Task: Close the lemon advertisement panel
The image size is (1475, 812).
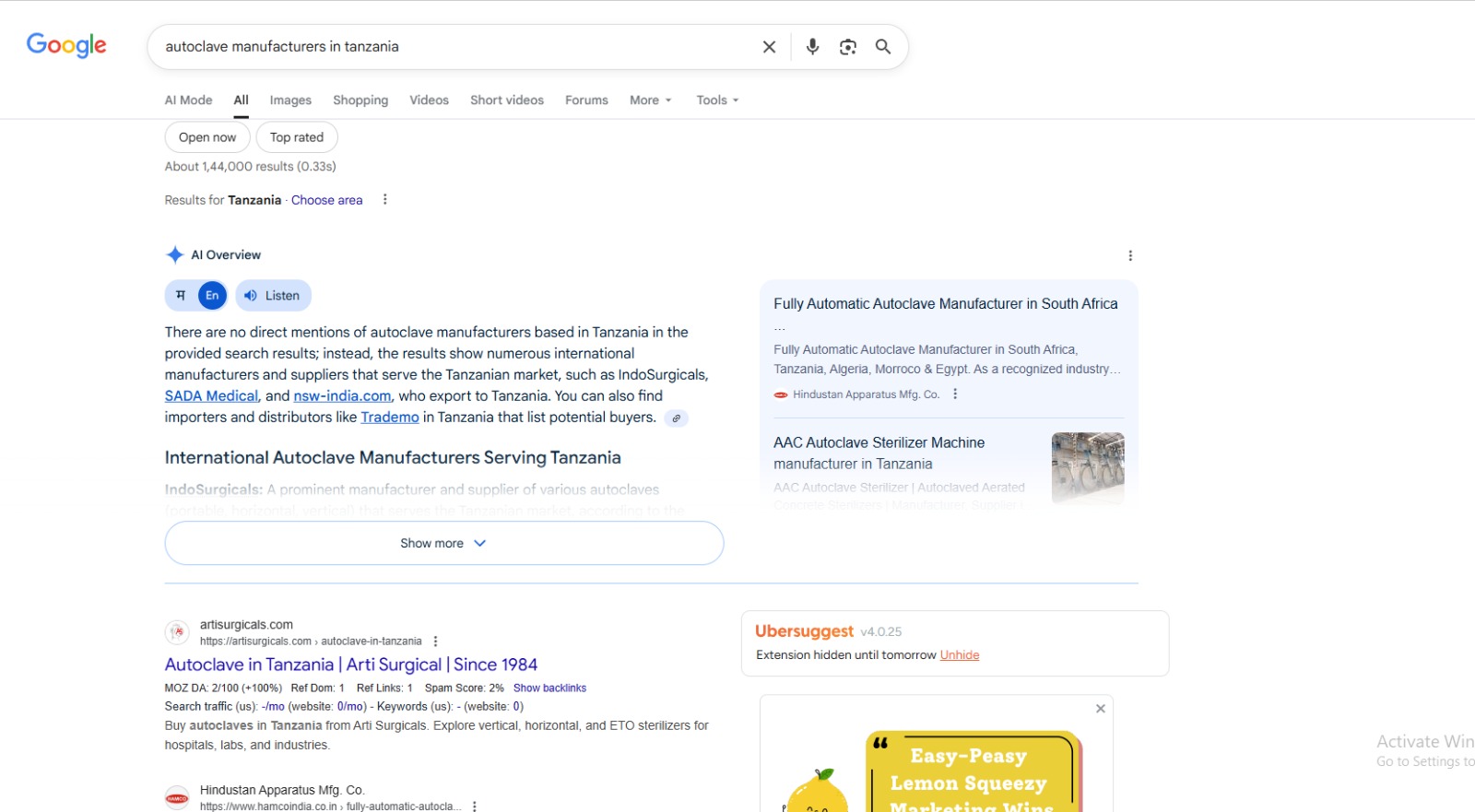Action: point(1100,709)
